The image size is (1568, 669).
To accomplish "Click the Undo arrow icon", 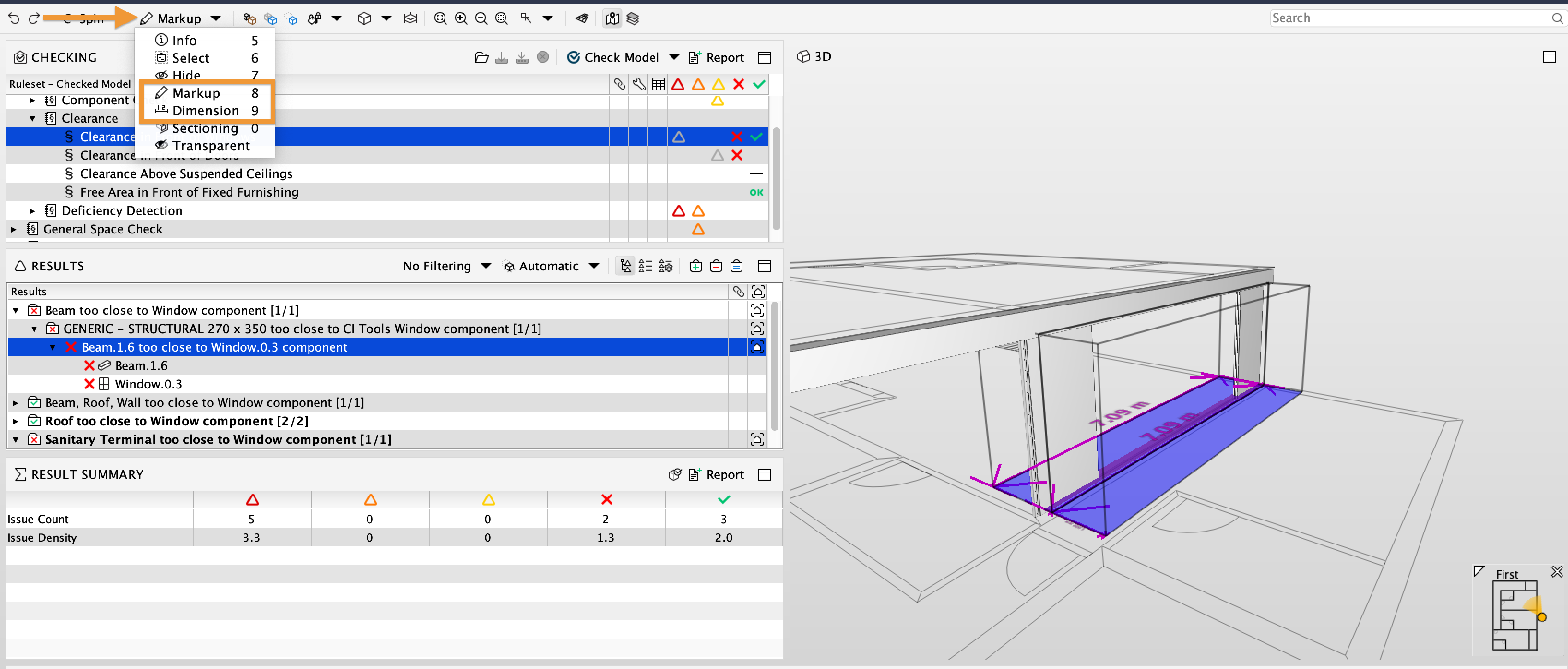I will (14, 18).
